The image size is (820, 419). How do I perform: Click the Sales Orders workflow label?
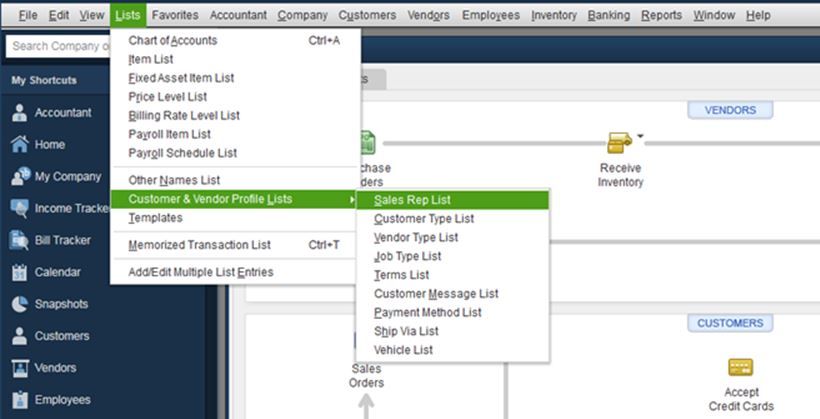(366, 376)
